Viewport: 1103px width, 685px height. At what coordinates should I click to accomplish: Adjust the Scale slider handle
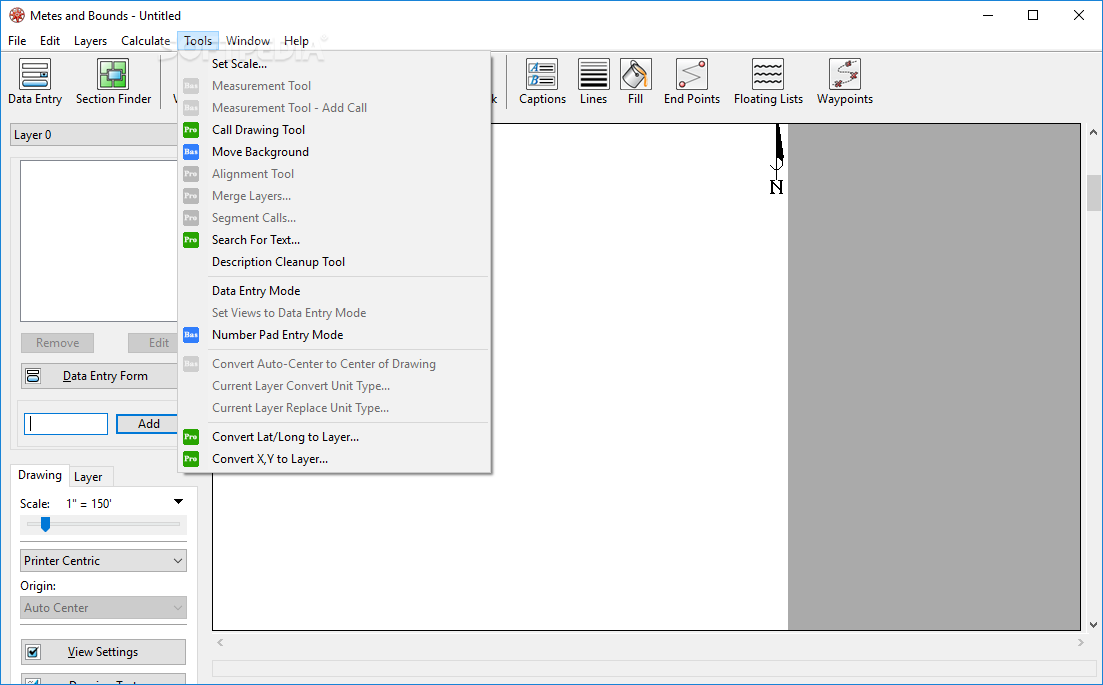tap(45, 524)
